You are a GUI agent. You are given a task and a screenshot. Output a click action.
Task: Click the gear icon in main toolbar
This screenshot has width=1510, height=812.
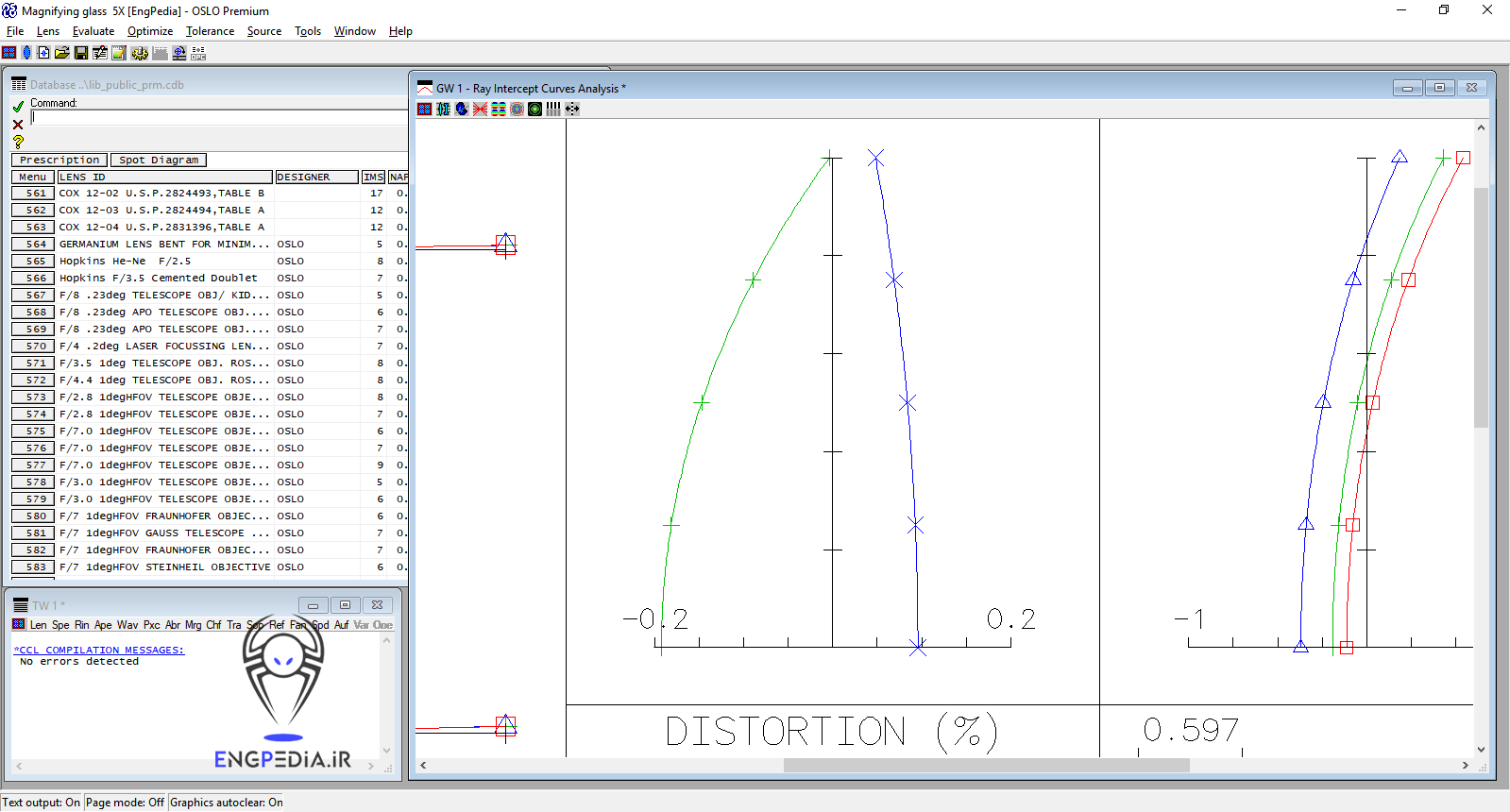140,53
